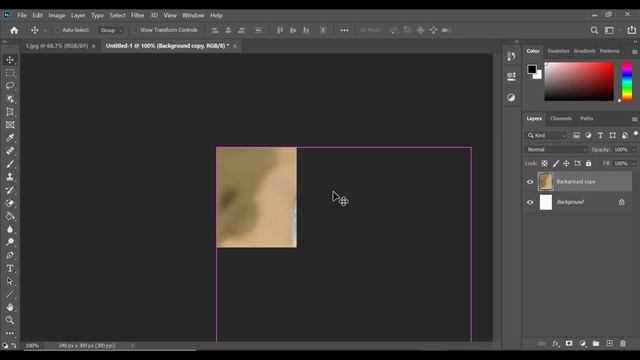Screen dimensions: 640x360
Task: Select the Move tool
Action: tap(10, 60)
